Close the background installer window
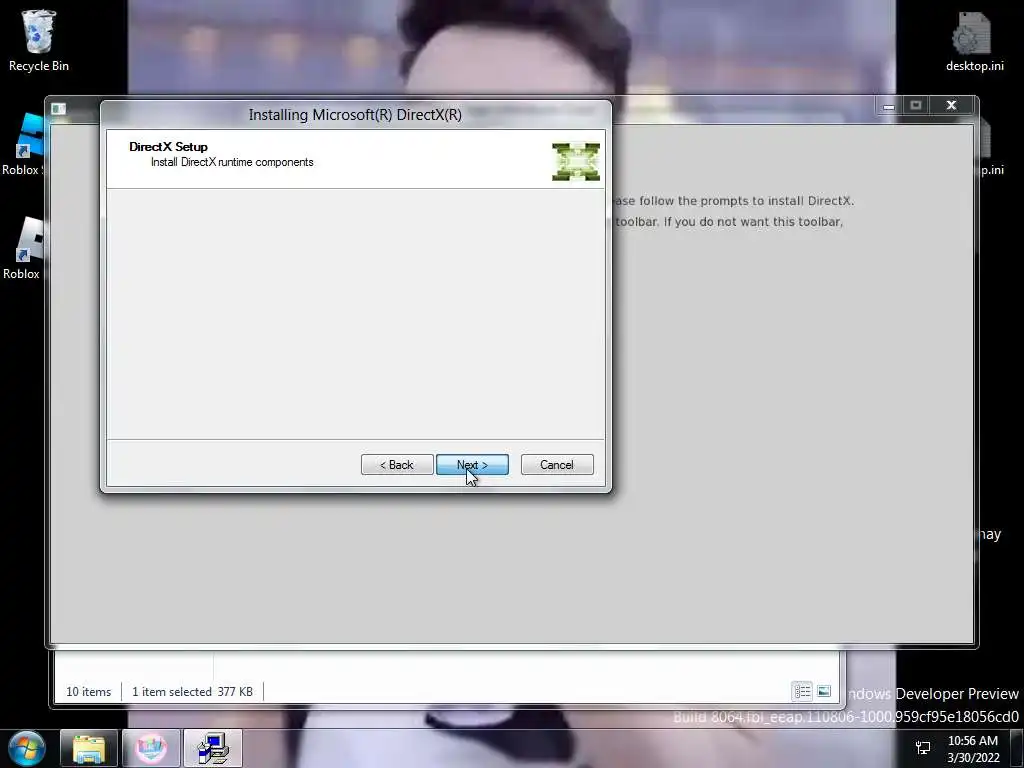This screenshot has height=768, width=1024. tap(952, 106)
